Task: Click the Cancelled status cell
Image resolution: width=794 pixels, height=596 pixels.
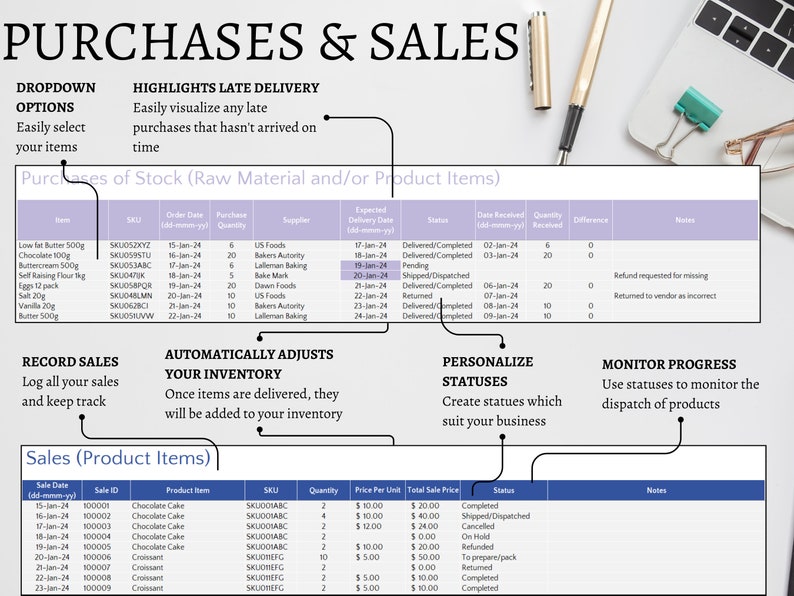Action: point(478,526)
